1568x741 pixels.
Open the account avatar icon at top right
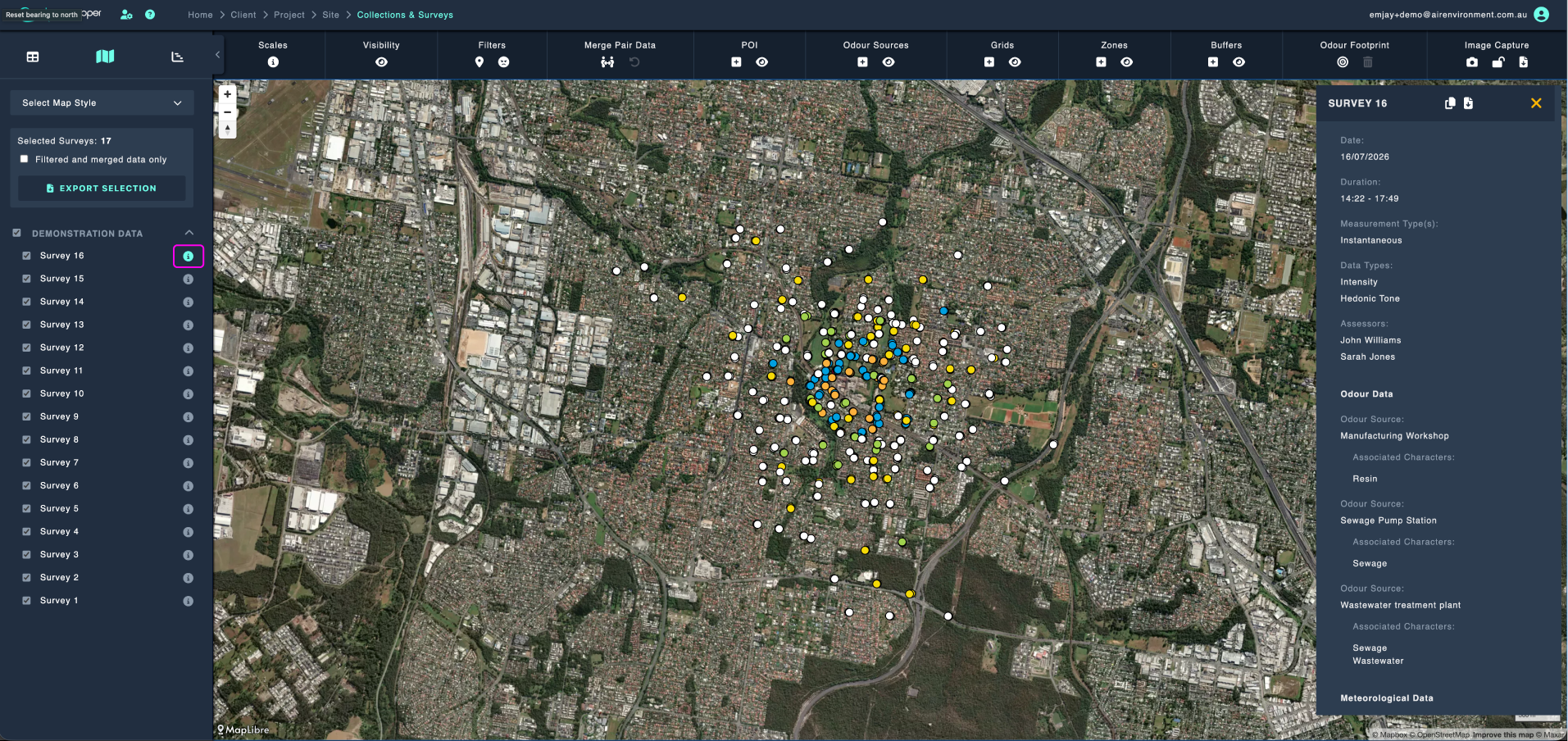(x=1542, y=15)
